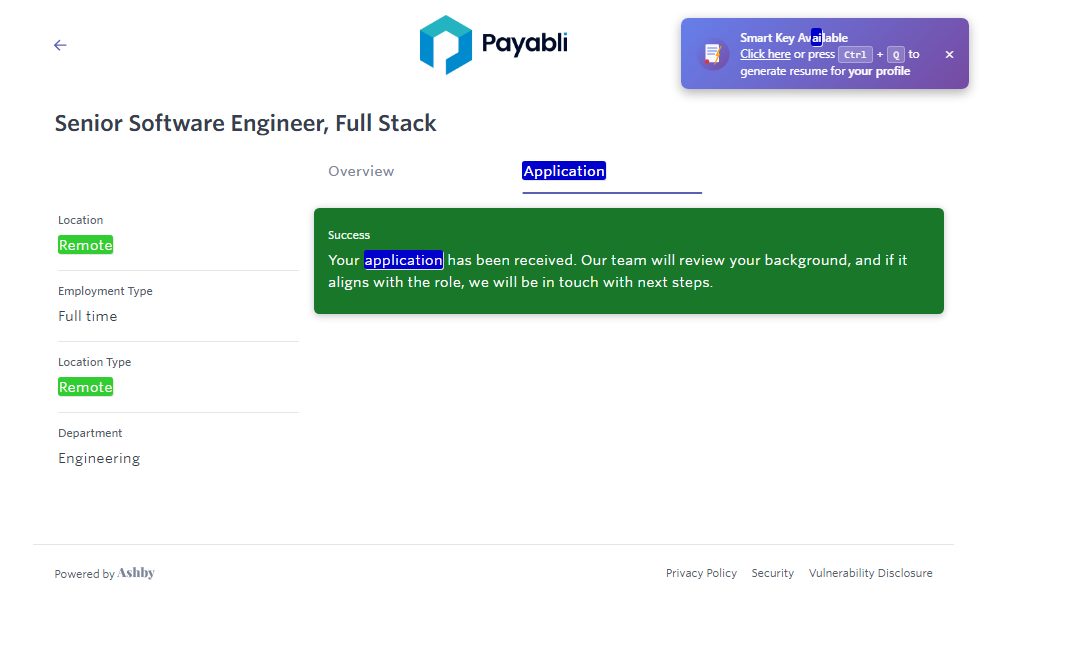Click the back arrow icon
This screenshot has height=671, width=1080.
pos(60,45)
